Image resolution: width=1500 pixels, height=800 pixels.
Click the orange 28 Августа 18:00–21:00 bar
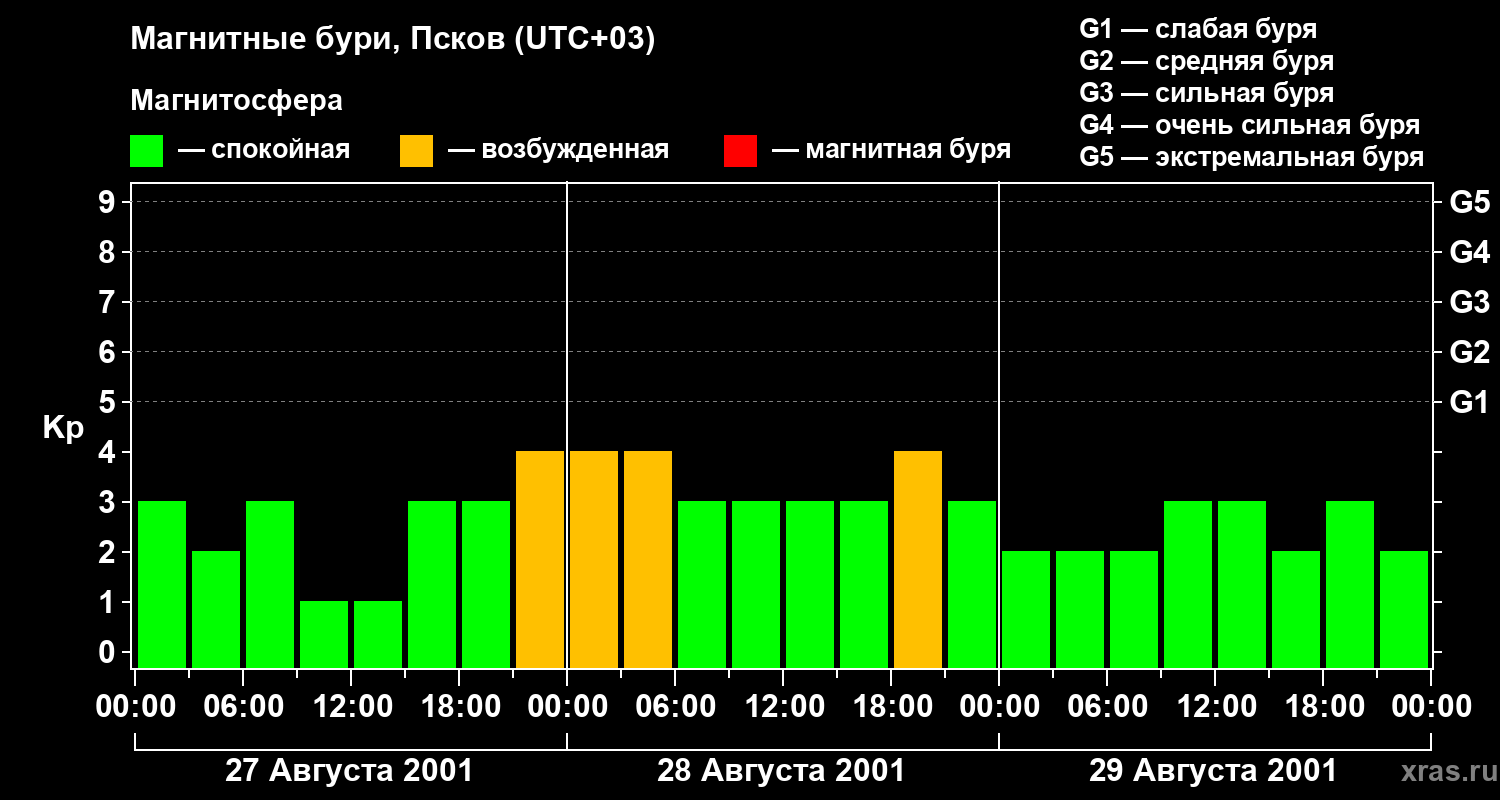pyautogui.click(x=918, y=560)
